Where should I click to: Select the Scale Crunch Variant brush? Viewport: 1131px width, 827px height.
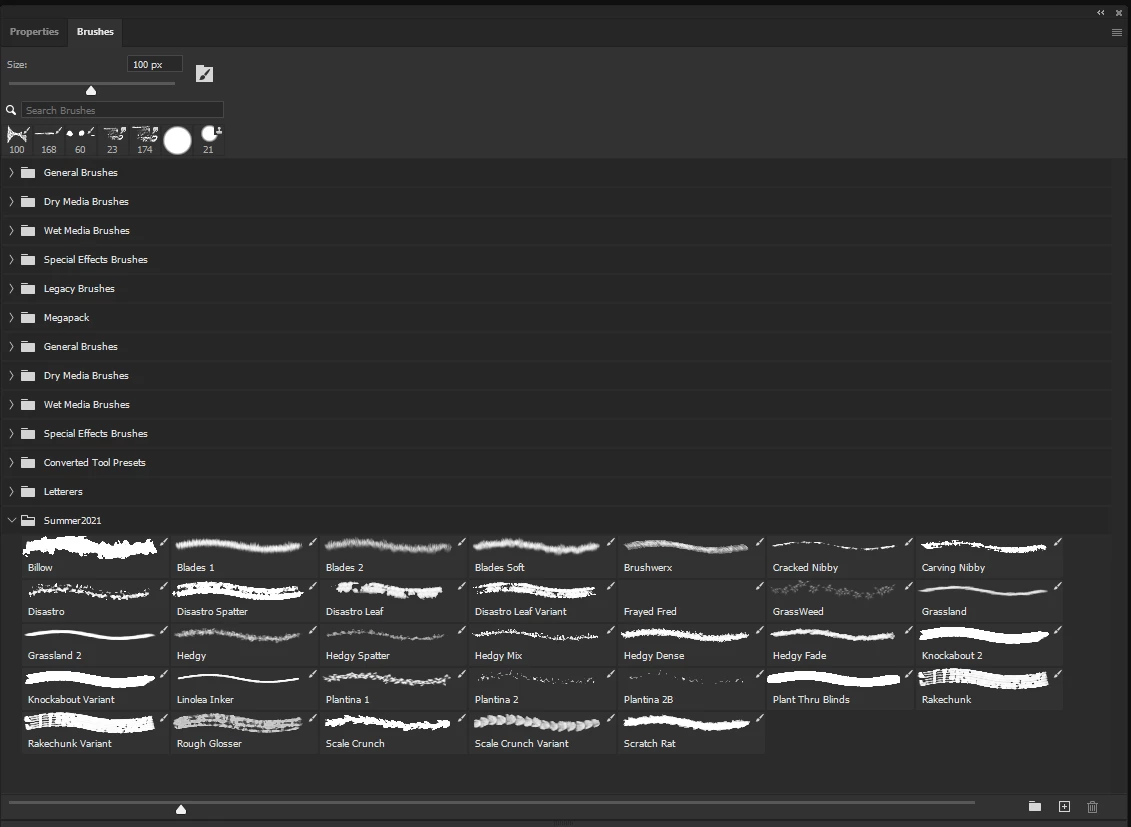click(542, 731)
